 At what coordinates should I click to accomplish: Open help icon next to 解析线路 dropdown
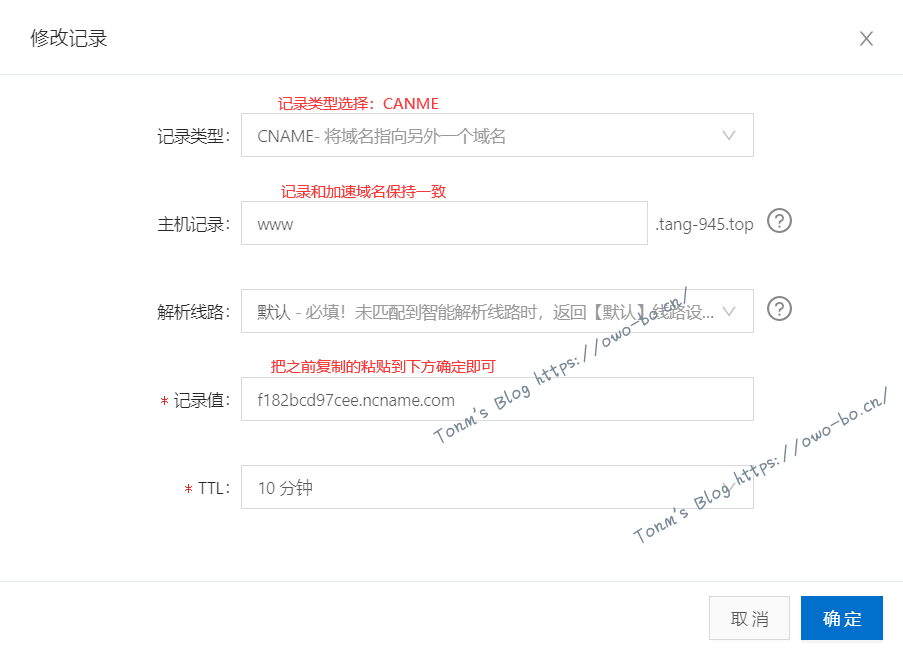click(779, 309)
